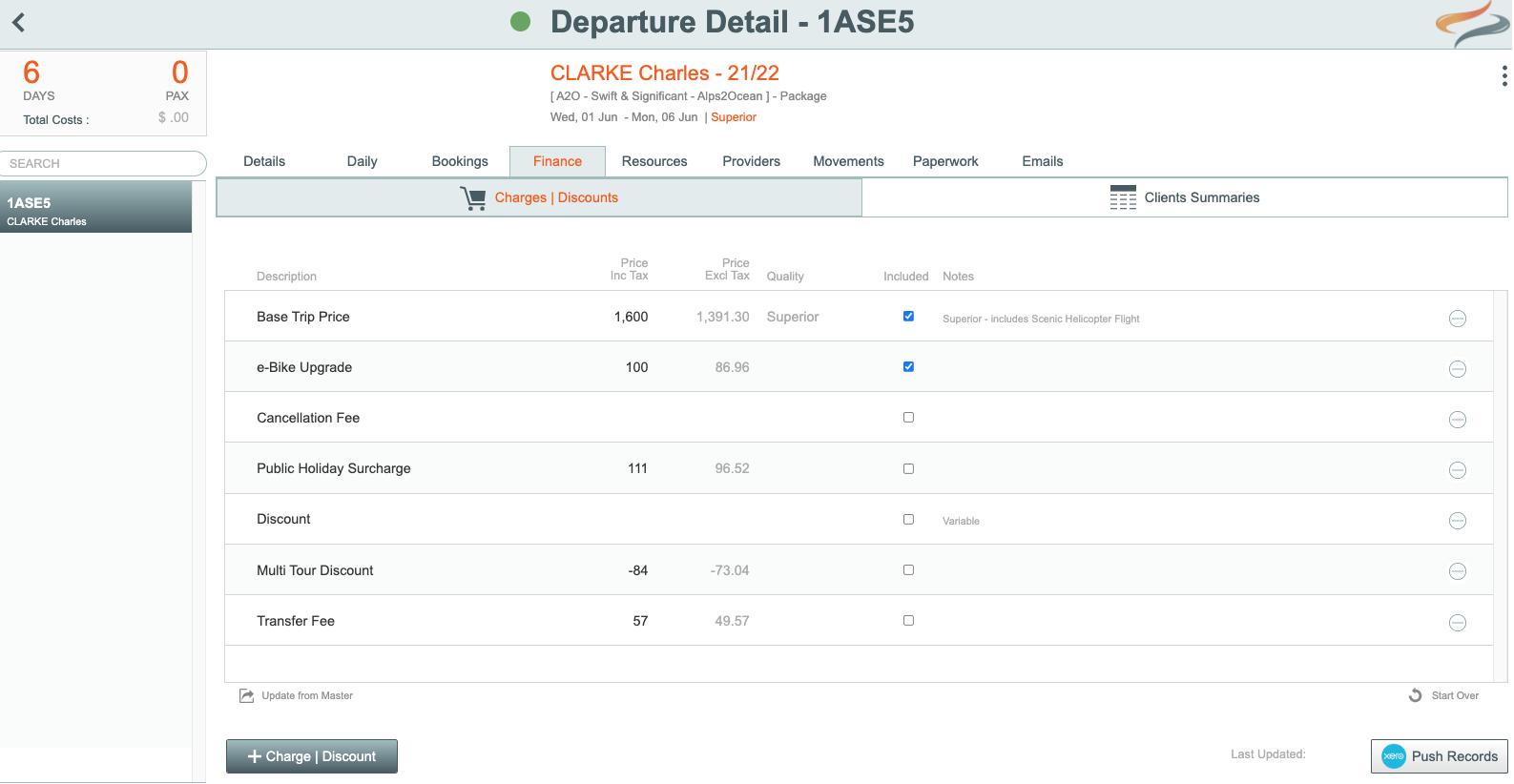Select the Clients Summaries sub-tab
The image size is (1514, 784).
point(1185,197)
